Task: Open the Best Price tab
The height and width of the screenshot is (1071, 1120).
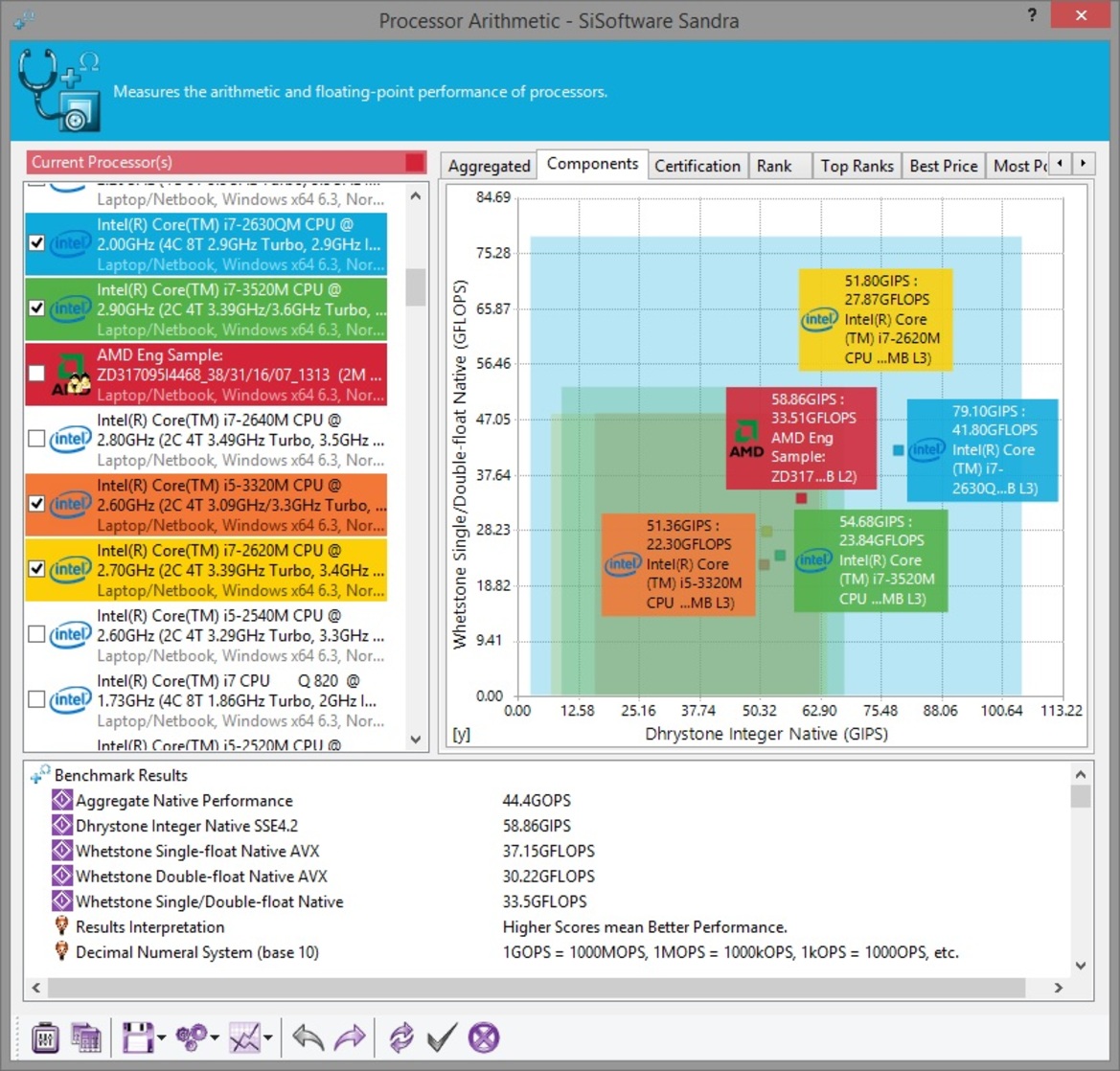Action: (944, 166)
